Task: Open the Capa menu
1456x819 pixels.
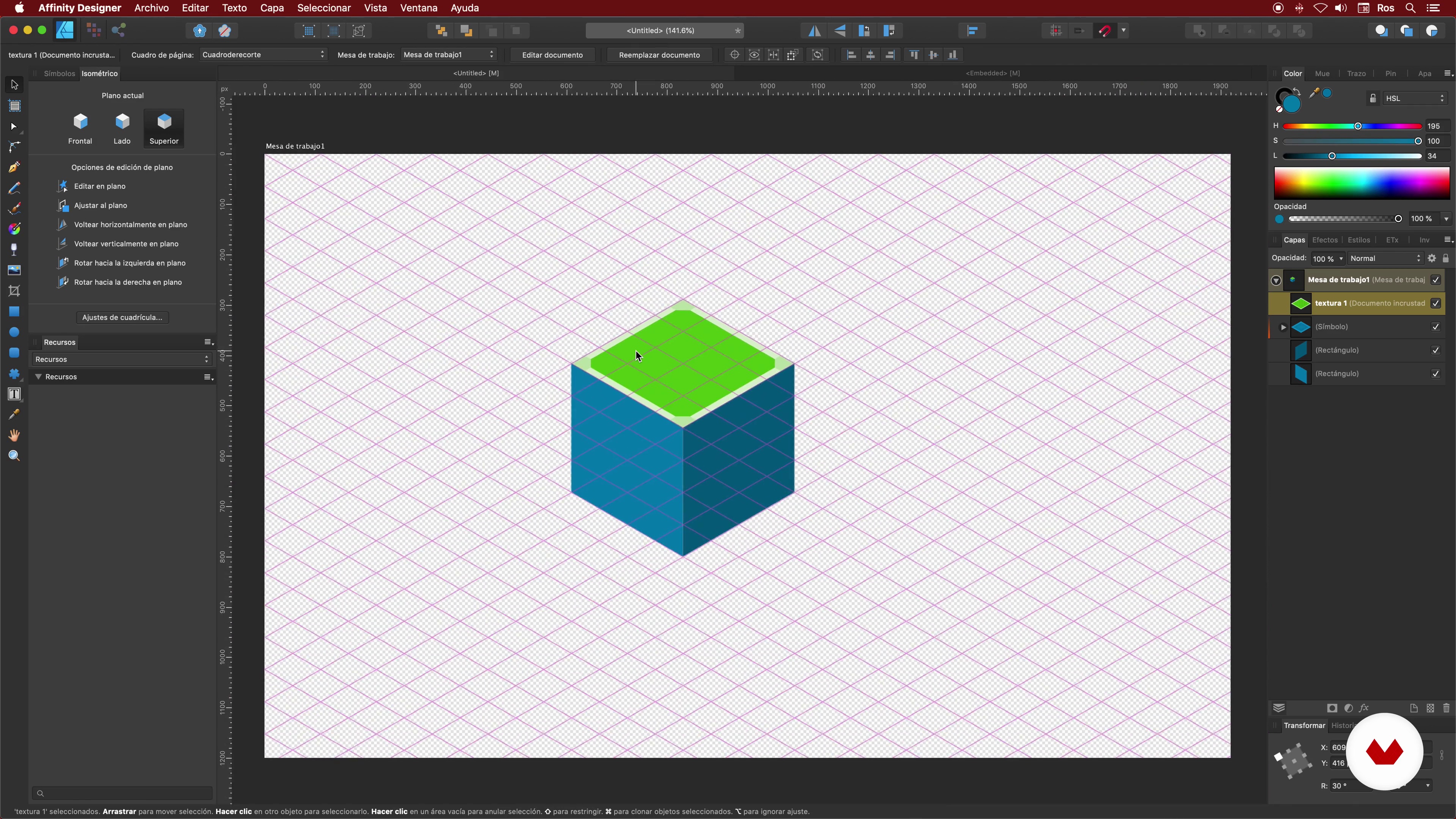Action: pos(272,8)
